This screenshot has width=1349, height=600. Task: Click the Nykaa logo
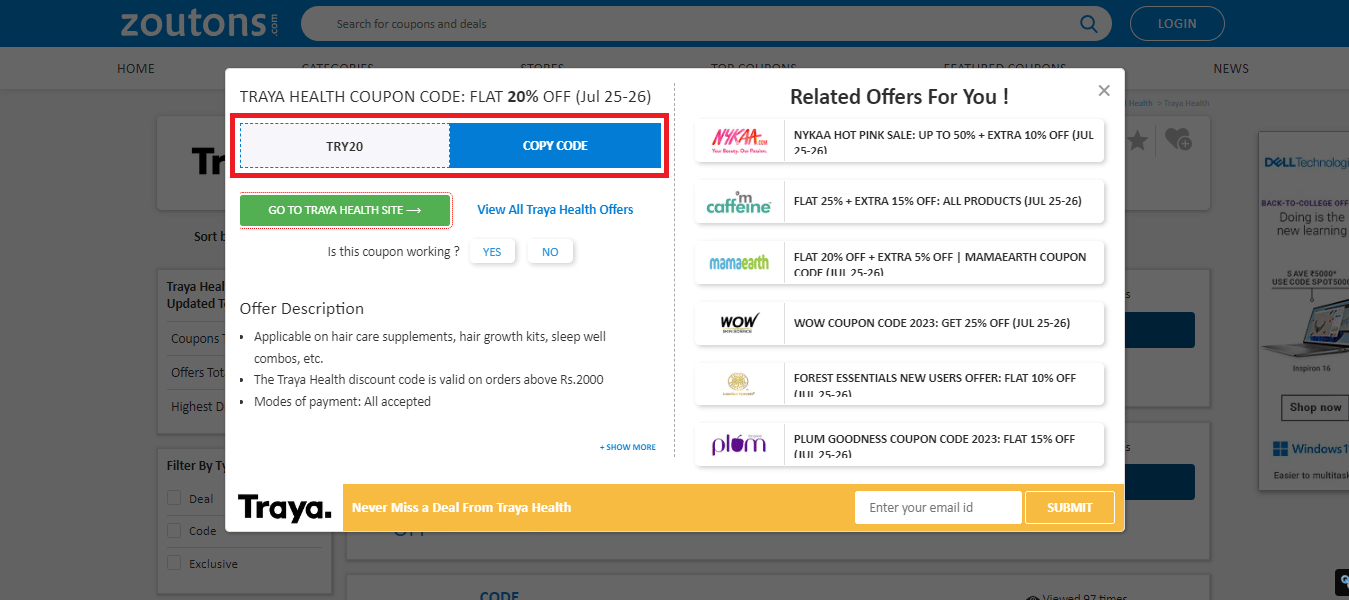739,140
